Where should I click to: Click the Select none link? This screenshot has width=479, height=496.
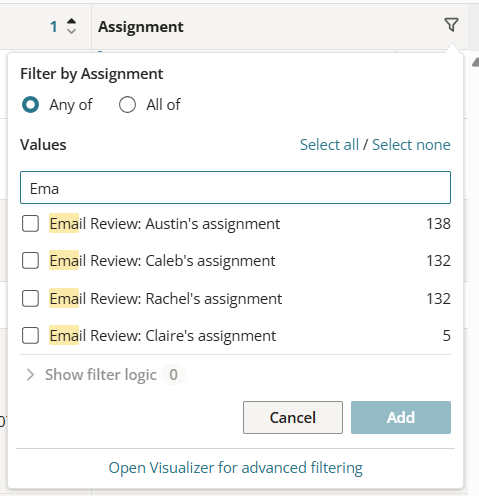(411, 145)
